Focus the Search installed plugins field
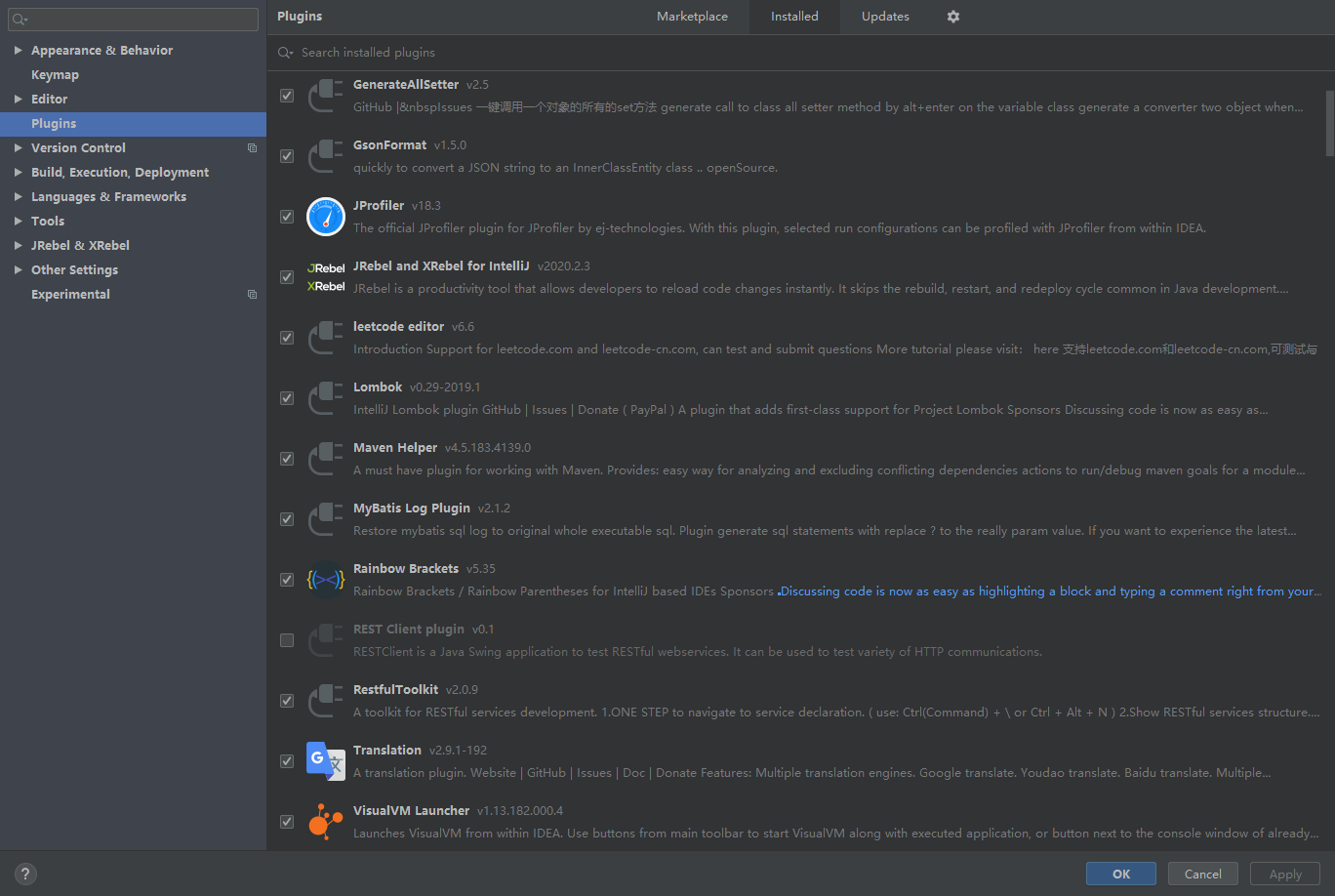This screenshot has height=896, width=1335. point(800,53)
